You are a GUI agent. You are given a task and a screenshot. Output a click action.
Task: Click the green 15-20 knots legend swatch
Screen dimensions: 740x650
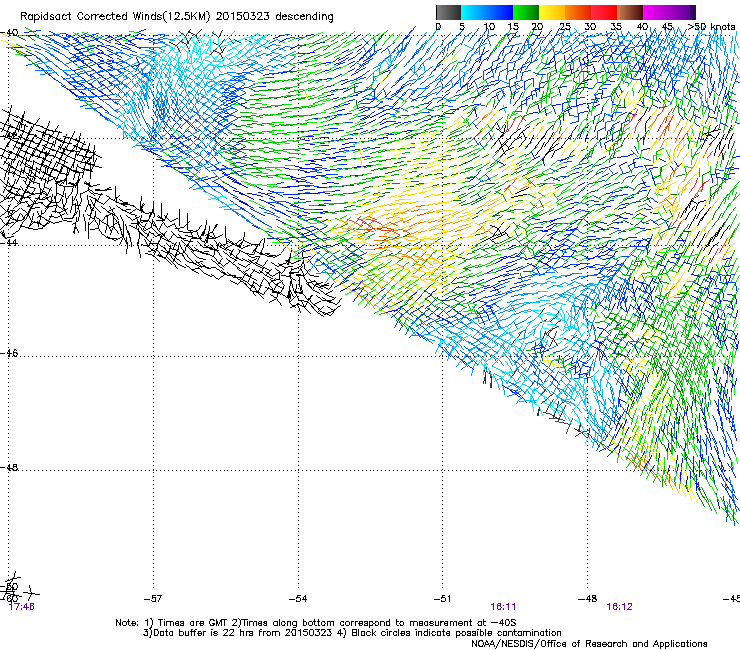coord(526,12)
